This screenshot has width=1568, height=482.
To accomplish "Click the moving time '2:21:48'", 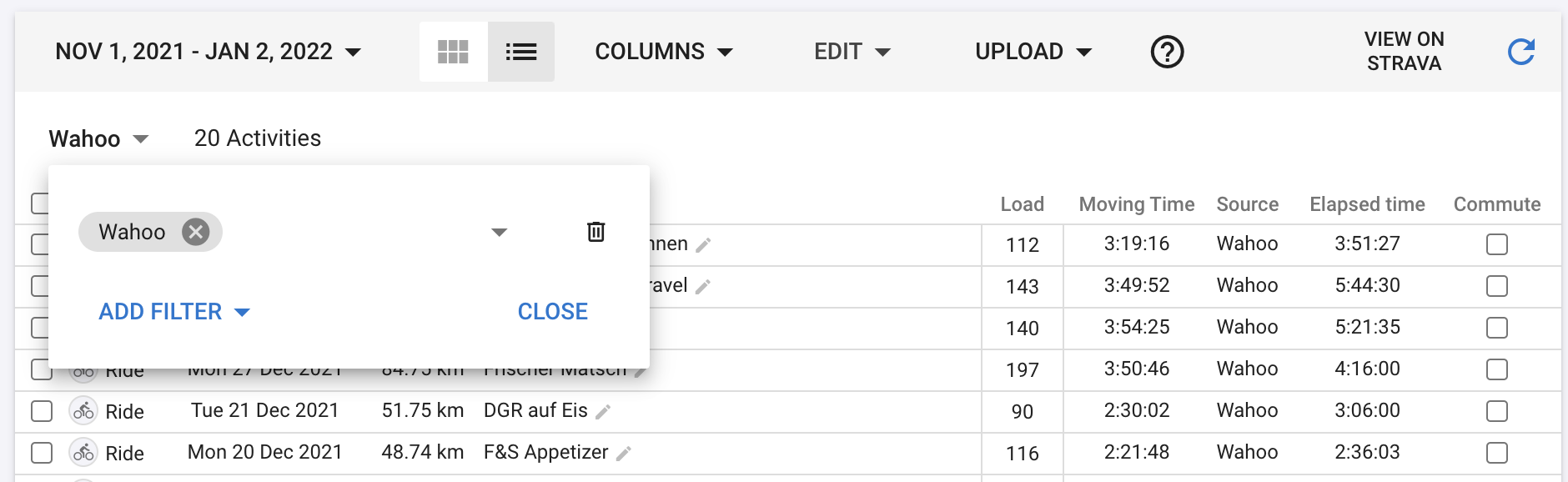I will click(x=1137, y=452).
